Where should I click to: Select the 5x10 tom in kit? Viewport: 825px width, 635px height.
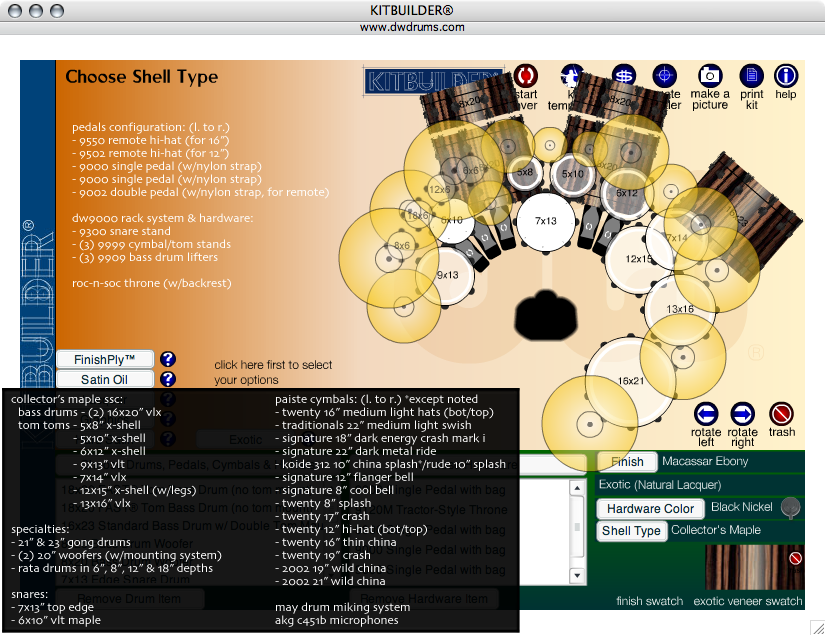572,174
